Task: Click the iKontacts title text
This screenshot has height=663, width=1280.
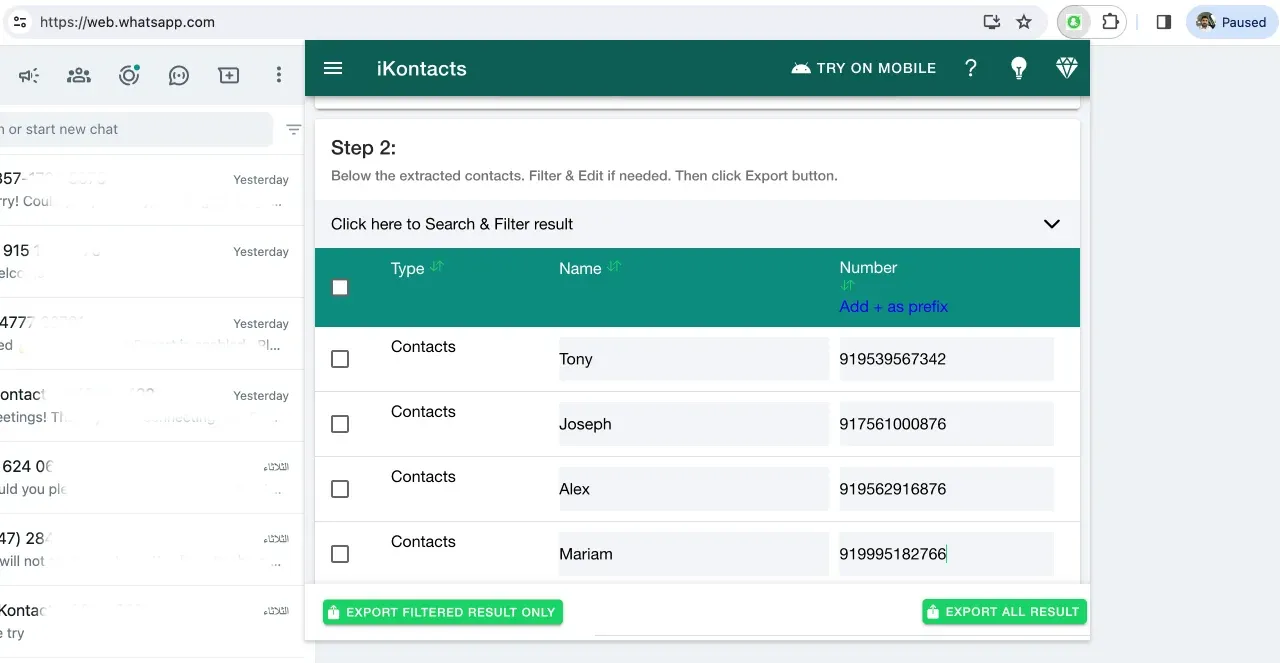Action: [421, 68]
